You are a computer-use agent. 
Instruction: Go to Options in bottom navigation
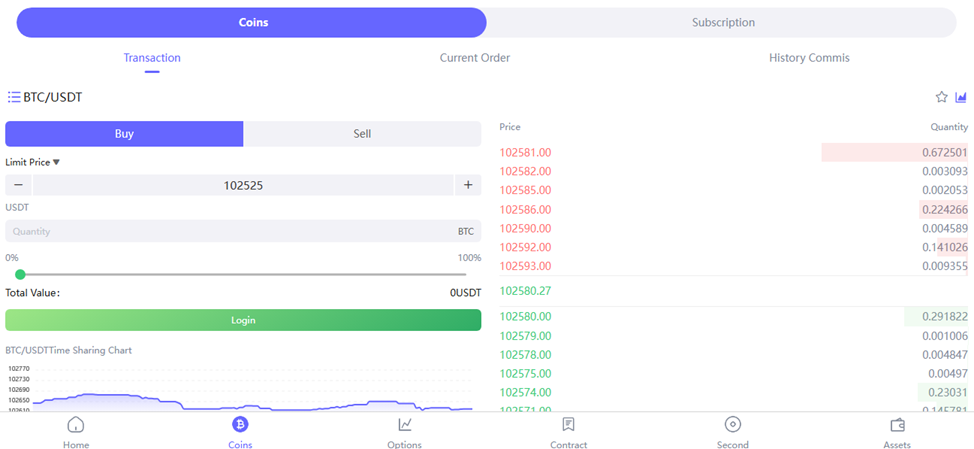(x=404, y=425)
